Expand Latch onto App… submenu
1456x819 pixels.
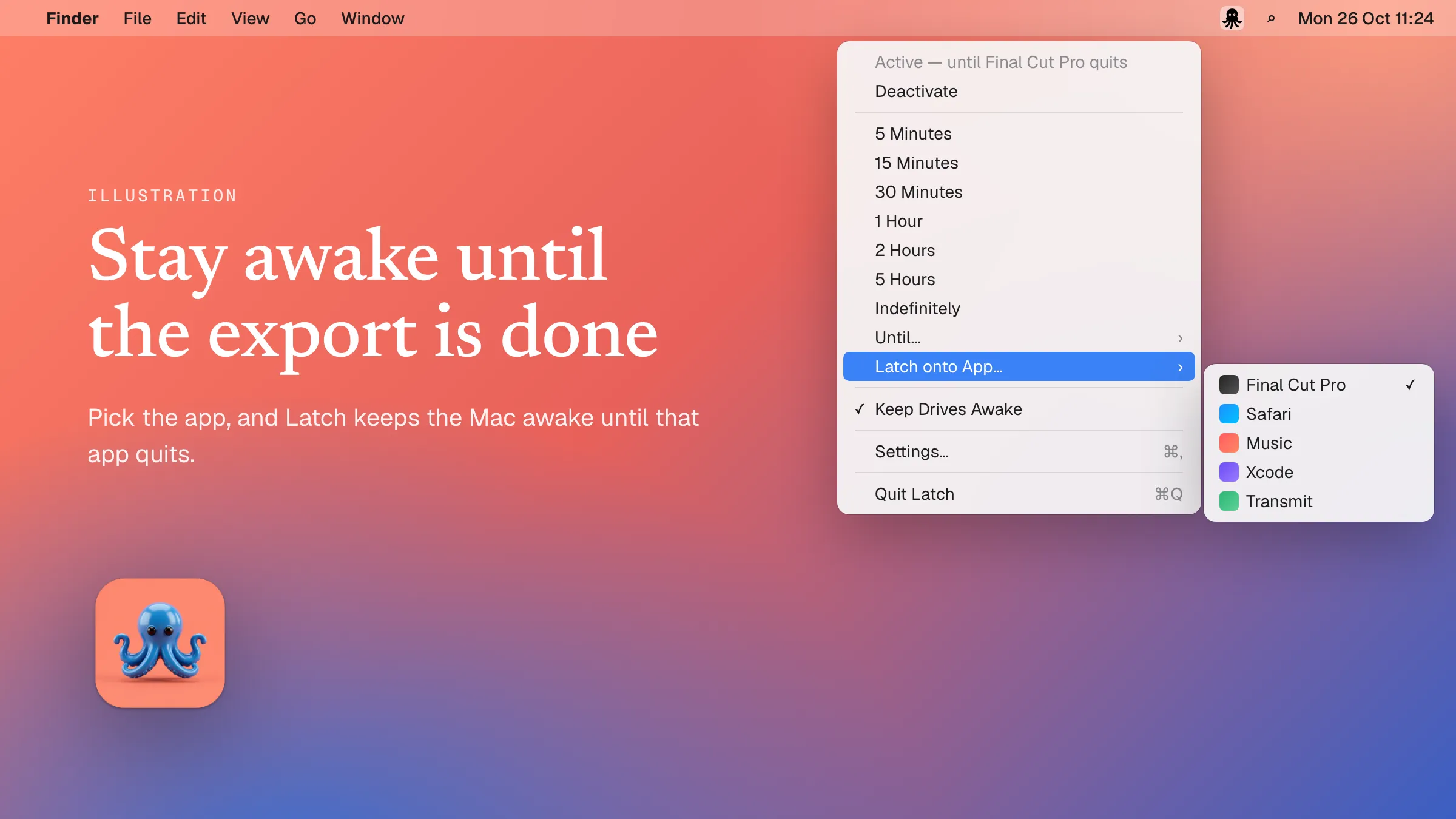pos(1019,366)
